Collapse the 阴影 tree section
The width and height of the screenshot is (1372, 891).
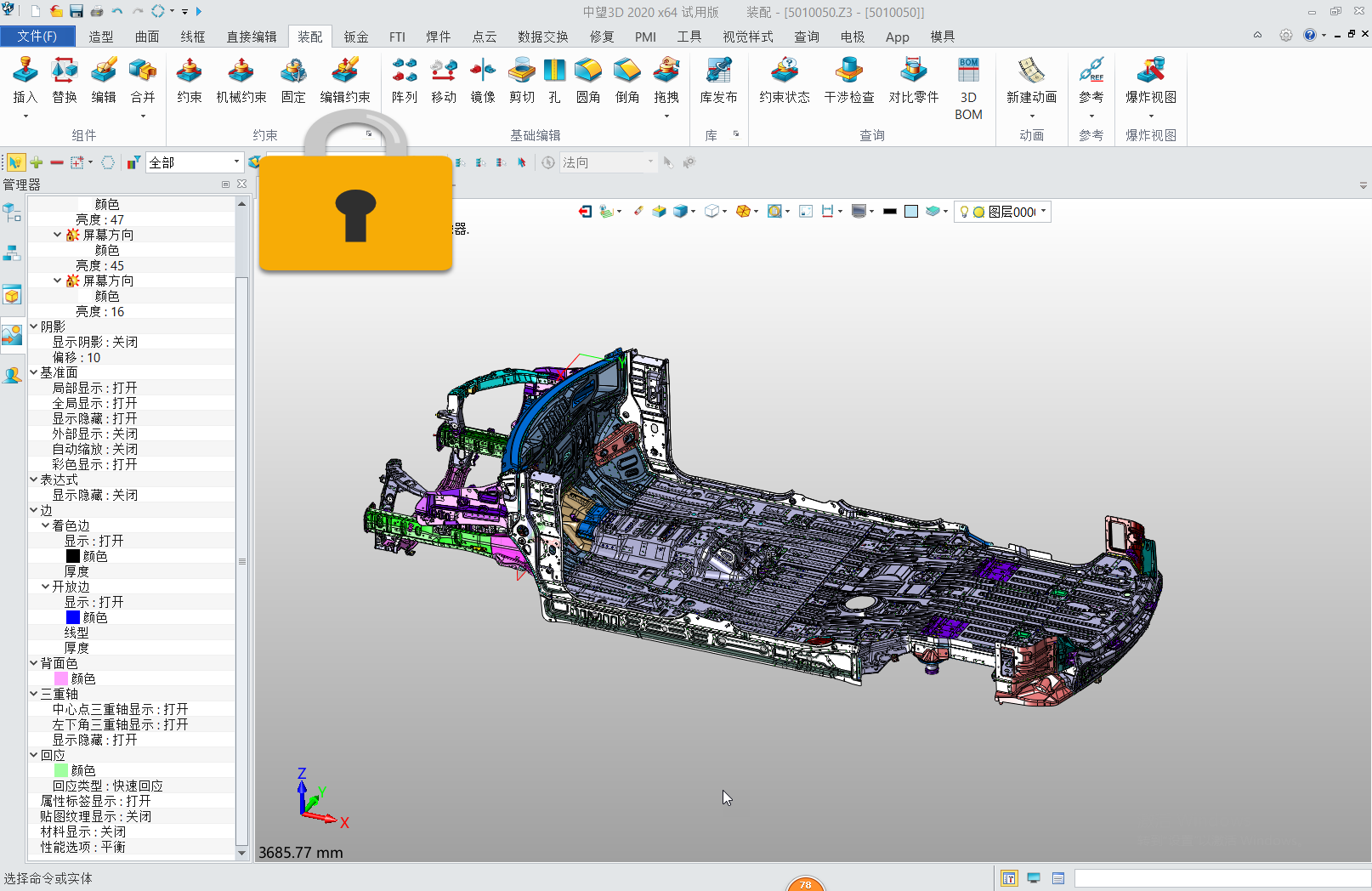[34, 326]
